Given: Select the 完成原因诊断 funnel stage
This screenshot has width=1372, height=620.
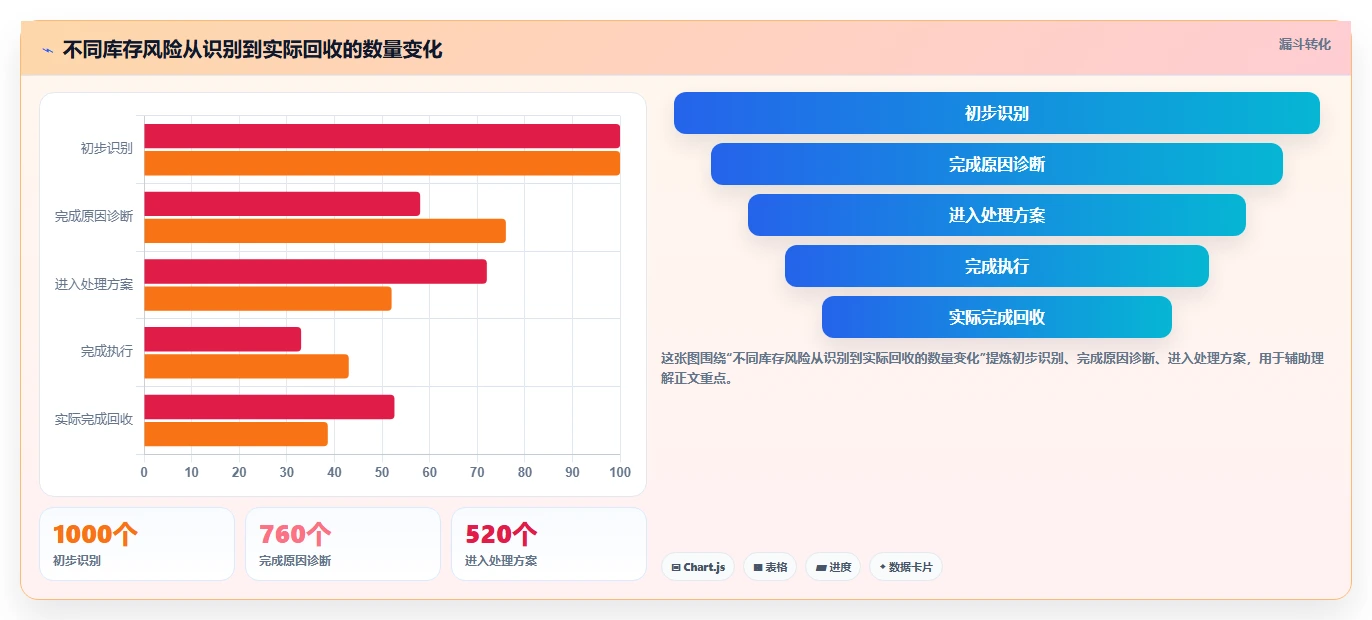Looking at the screenshot, I should pos(996,164).
